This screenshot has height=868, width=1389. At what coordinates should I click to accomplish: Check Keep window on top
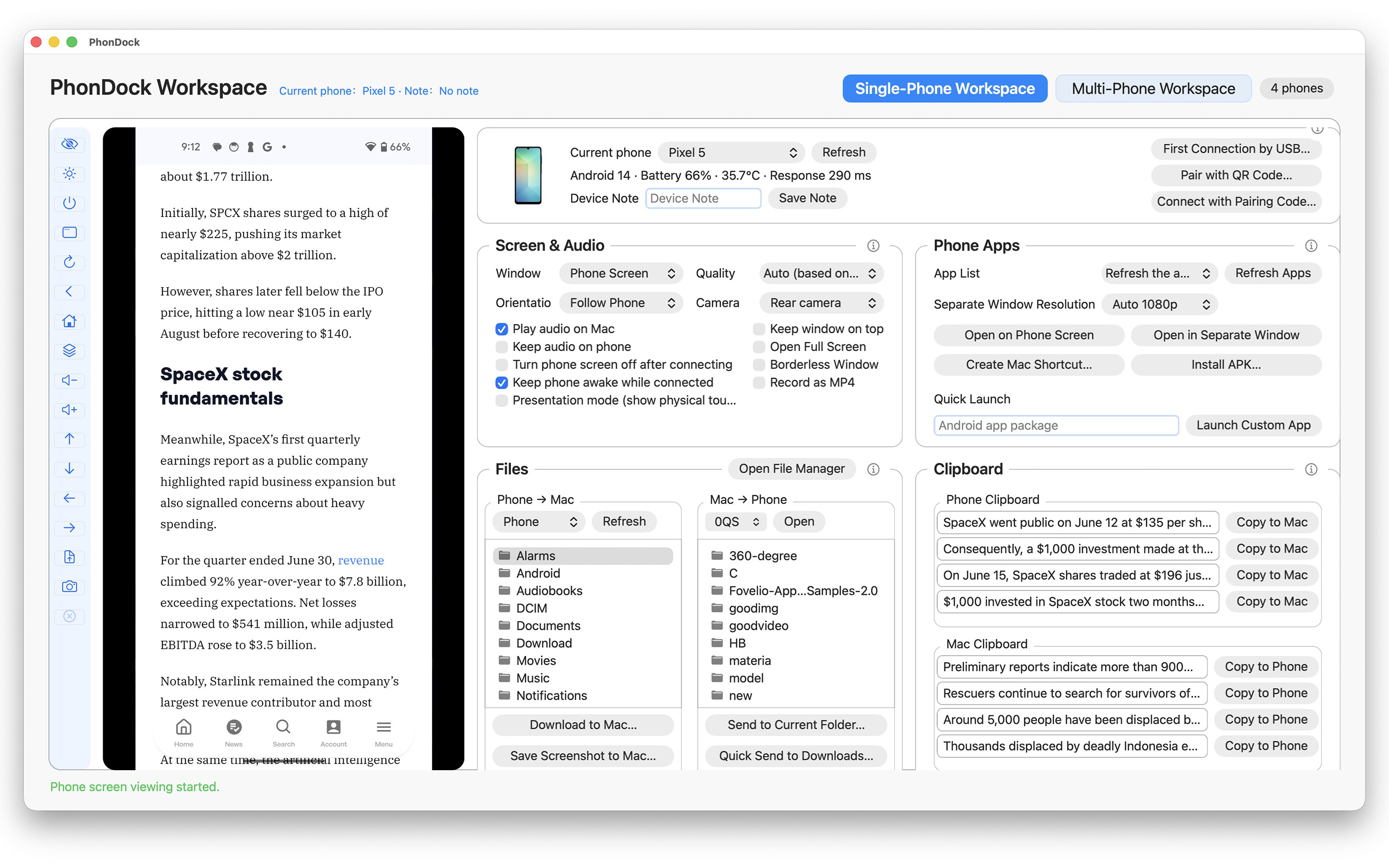click(759, 329)
